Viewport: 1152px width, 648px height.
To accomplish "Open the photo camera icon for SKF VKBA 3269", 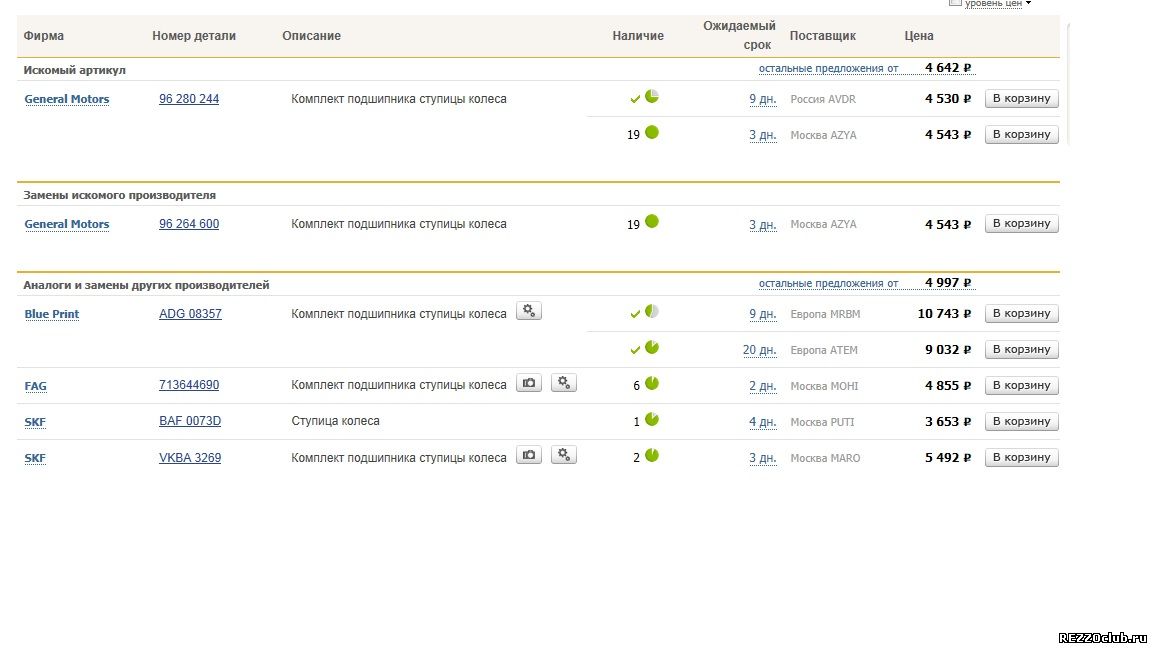I will 529,455.
